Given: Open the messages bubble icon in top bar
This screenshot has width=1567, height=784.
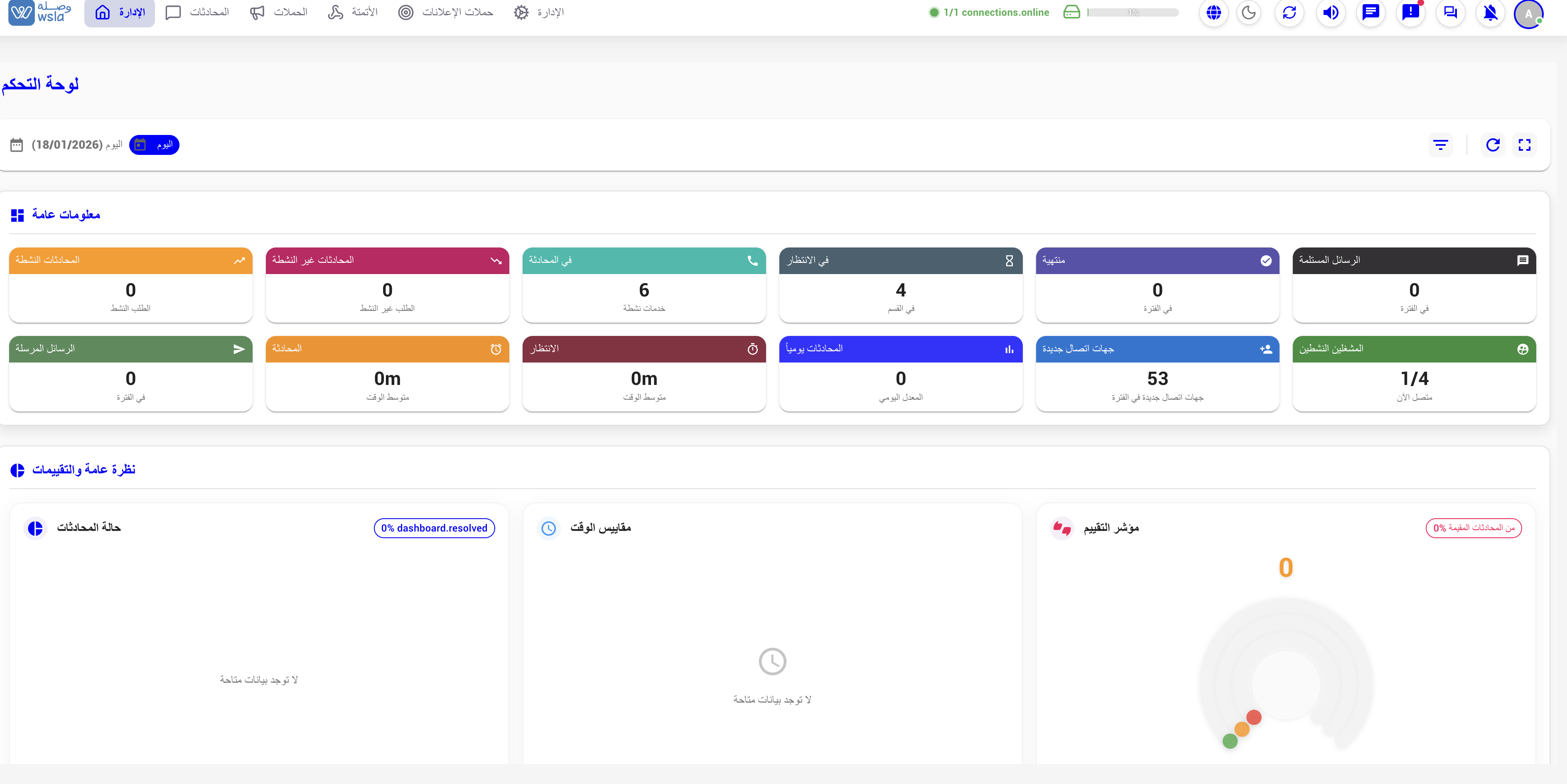Looking at the screenshot, I should coord(1371,12).
